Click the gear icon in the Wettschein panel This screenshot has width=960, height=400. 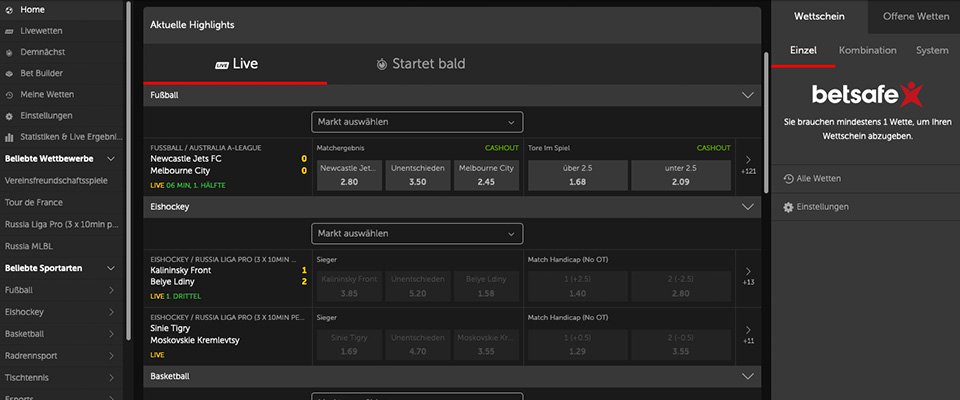(789, 207)
